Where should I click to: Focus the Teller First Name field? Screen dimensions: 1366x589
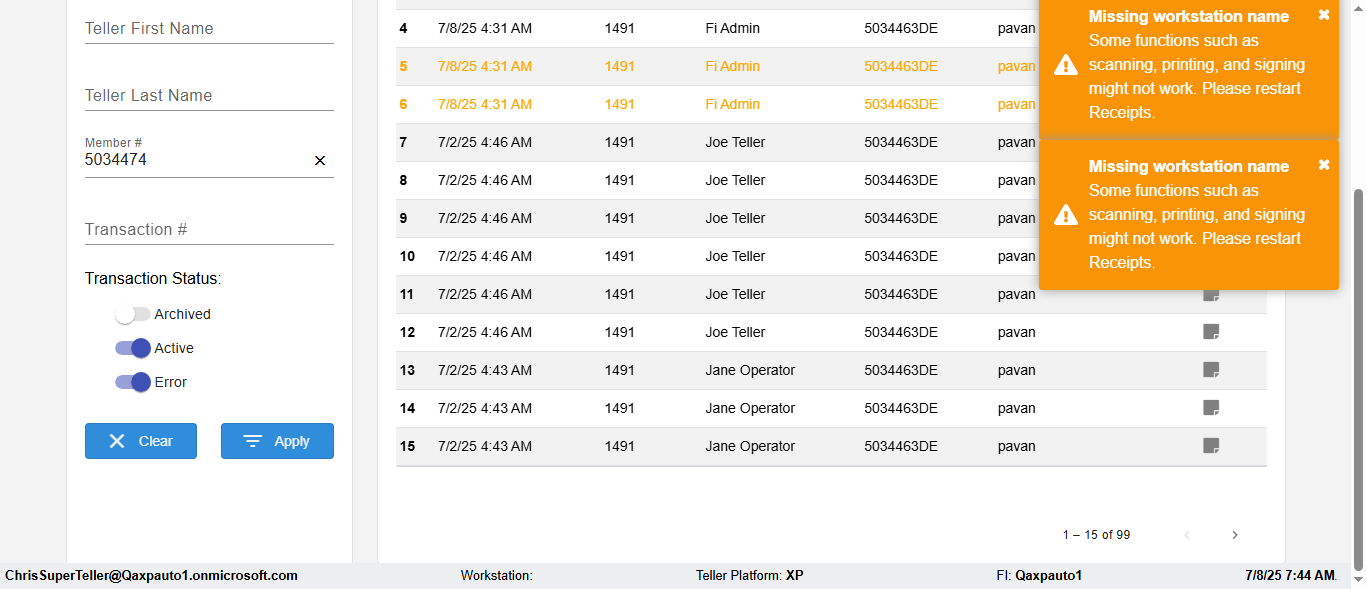pyautogui.click(x=209, y=29)
